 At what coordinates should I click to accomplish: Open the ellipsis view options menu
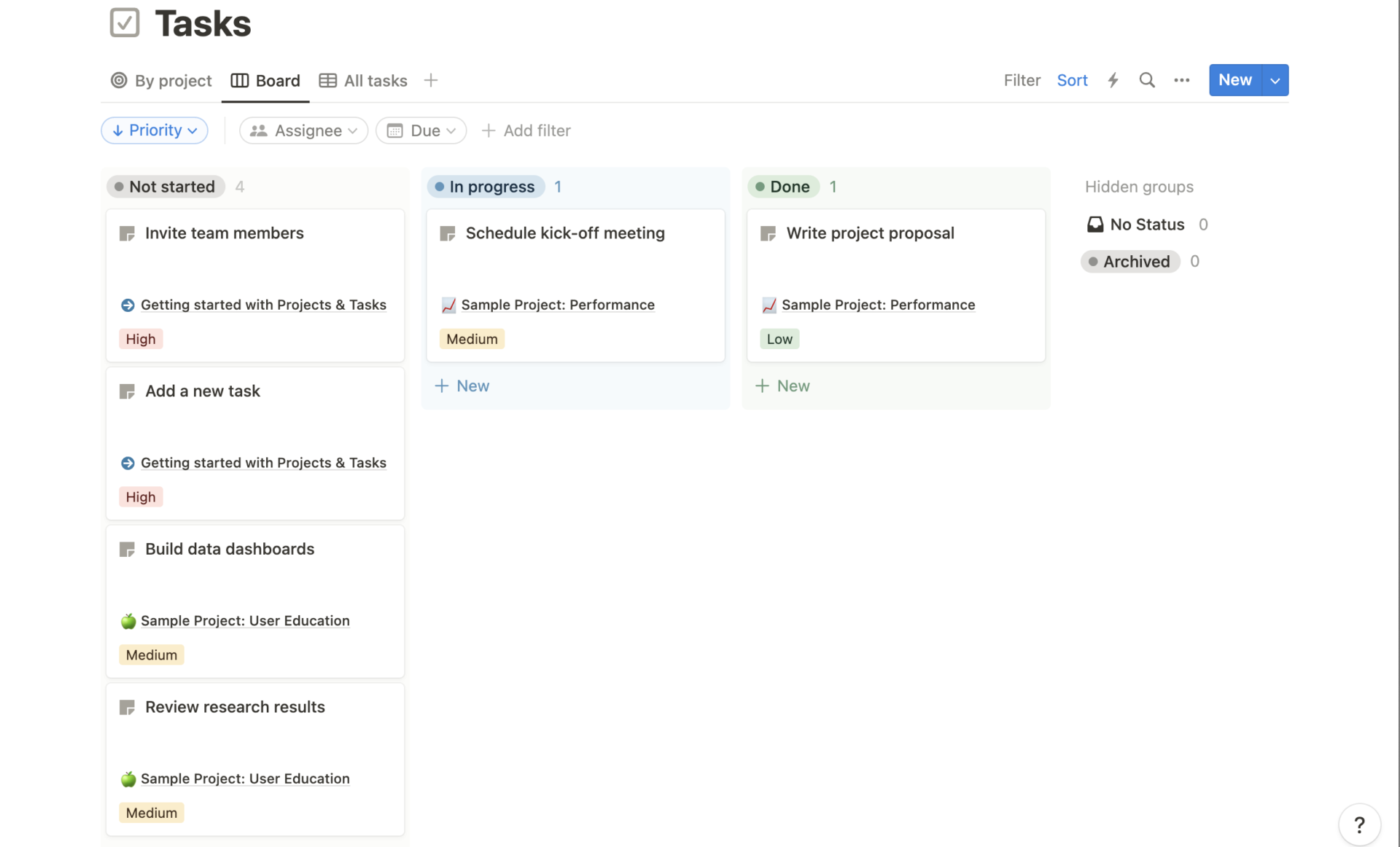pos(1181,80)
